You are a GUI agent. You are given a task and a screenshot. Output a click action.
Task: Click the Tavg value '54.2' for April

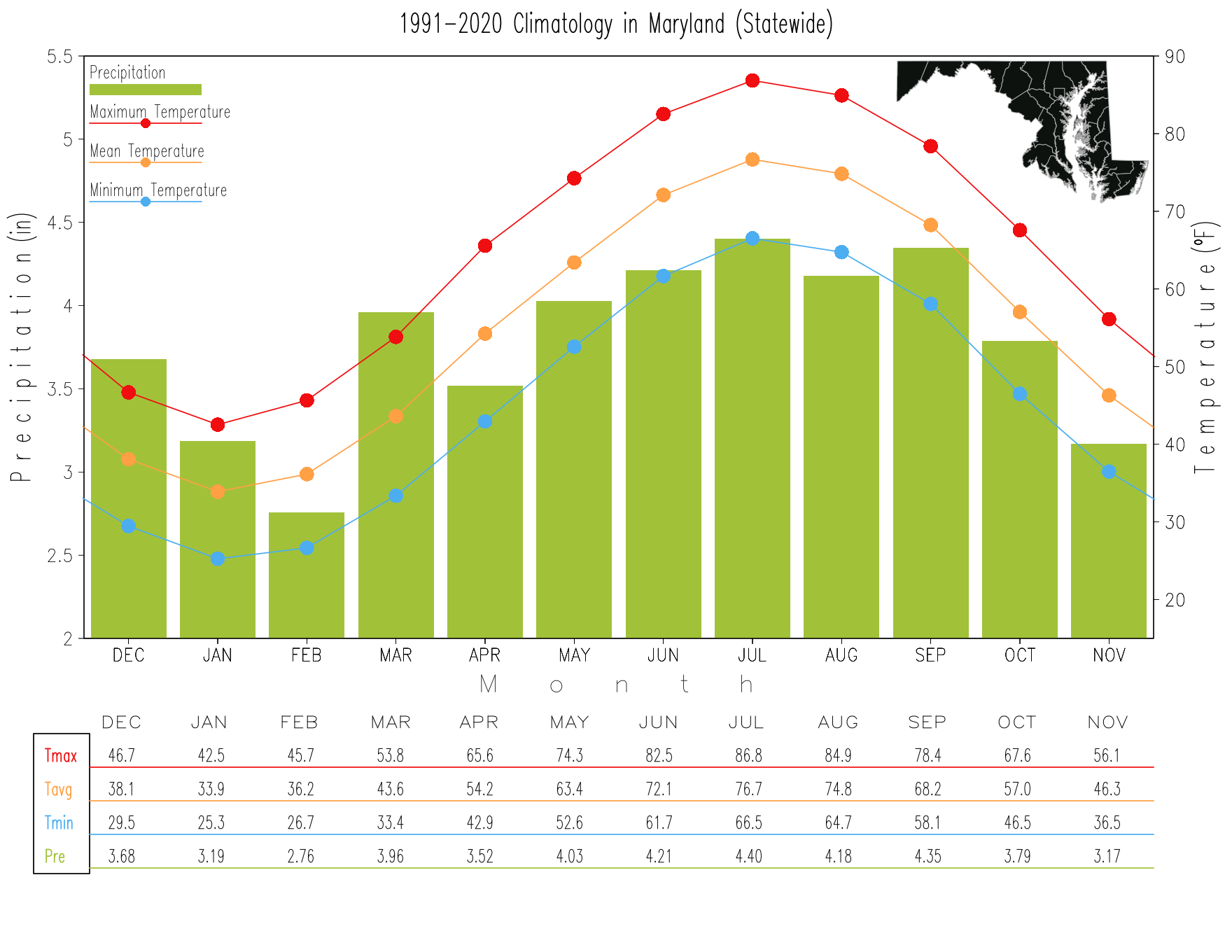pyautogui.click(x=480, y=790)
